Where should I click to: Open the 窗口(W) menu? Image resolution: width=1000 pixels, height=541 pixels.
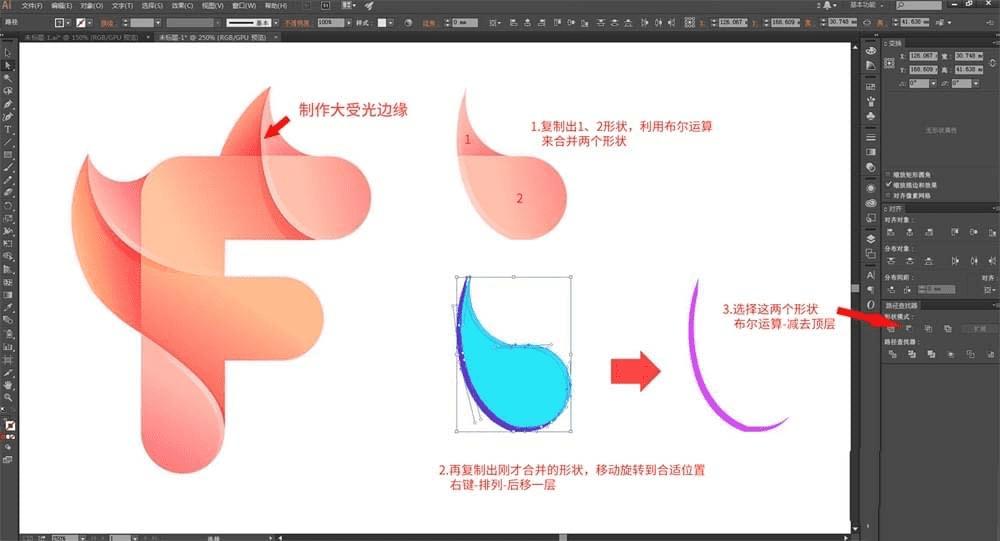tap(244, 5)
